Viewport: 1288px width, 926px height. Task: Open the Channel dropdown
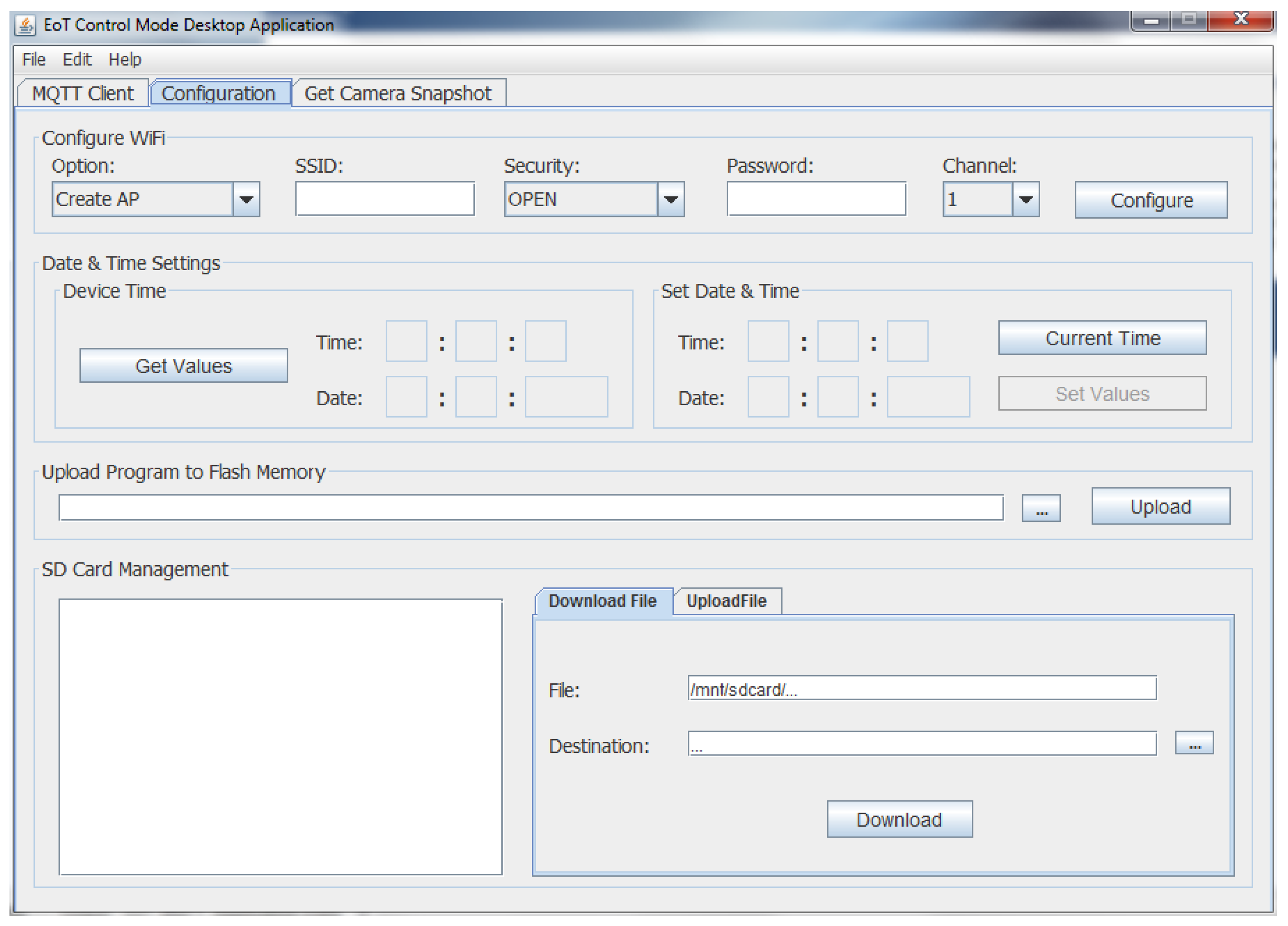(1025, 199)
